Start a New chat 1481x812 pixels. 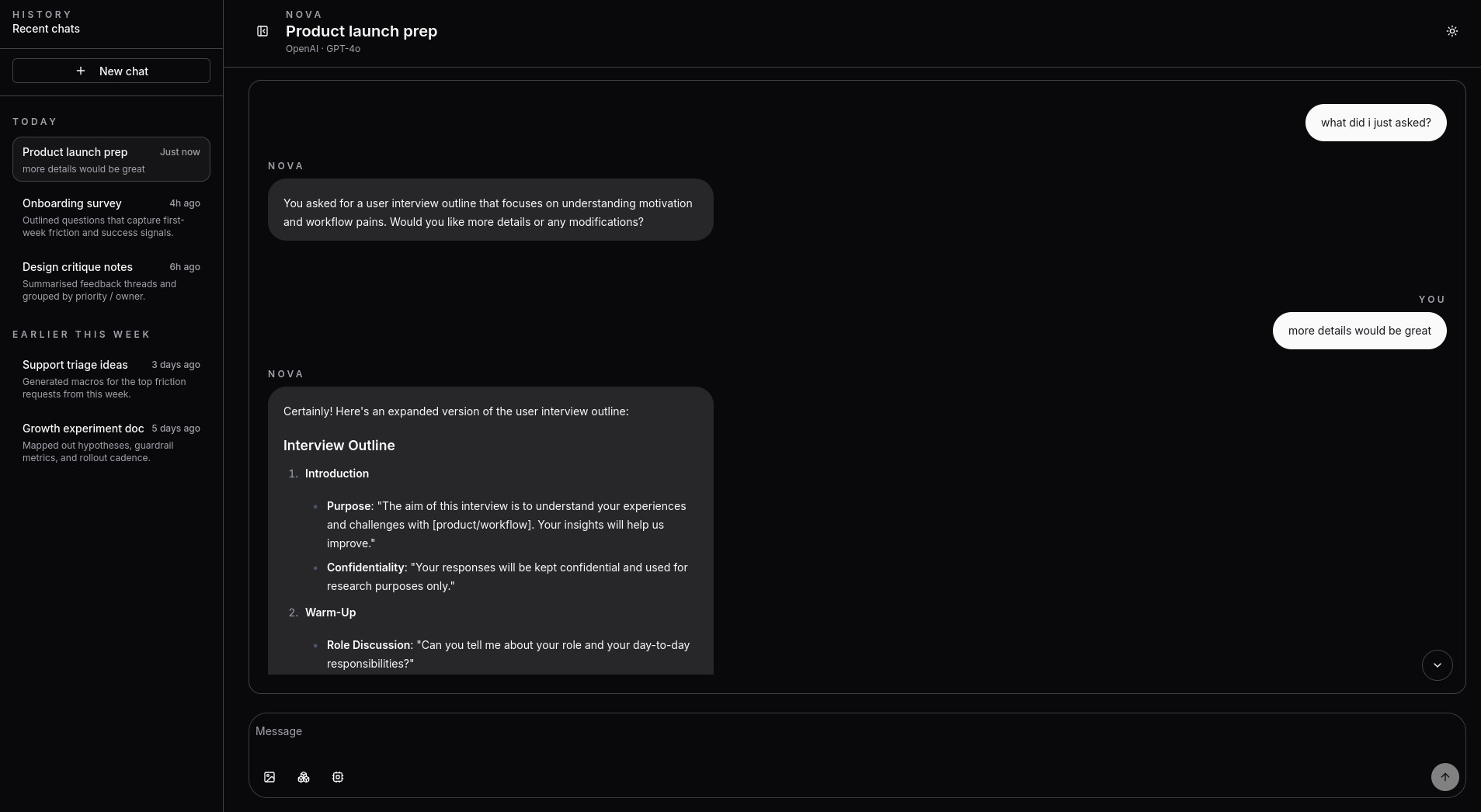pyautogui.click(x=123, y=71)
